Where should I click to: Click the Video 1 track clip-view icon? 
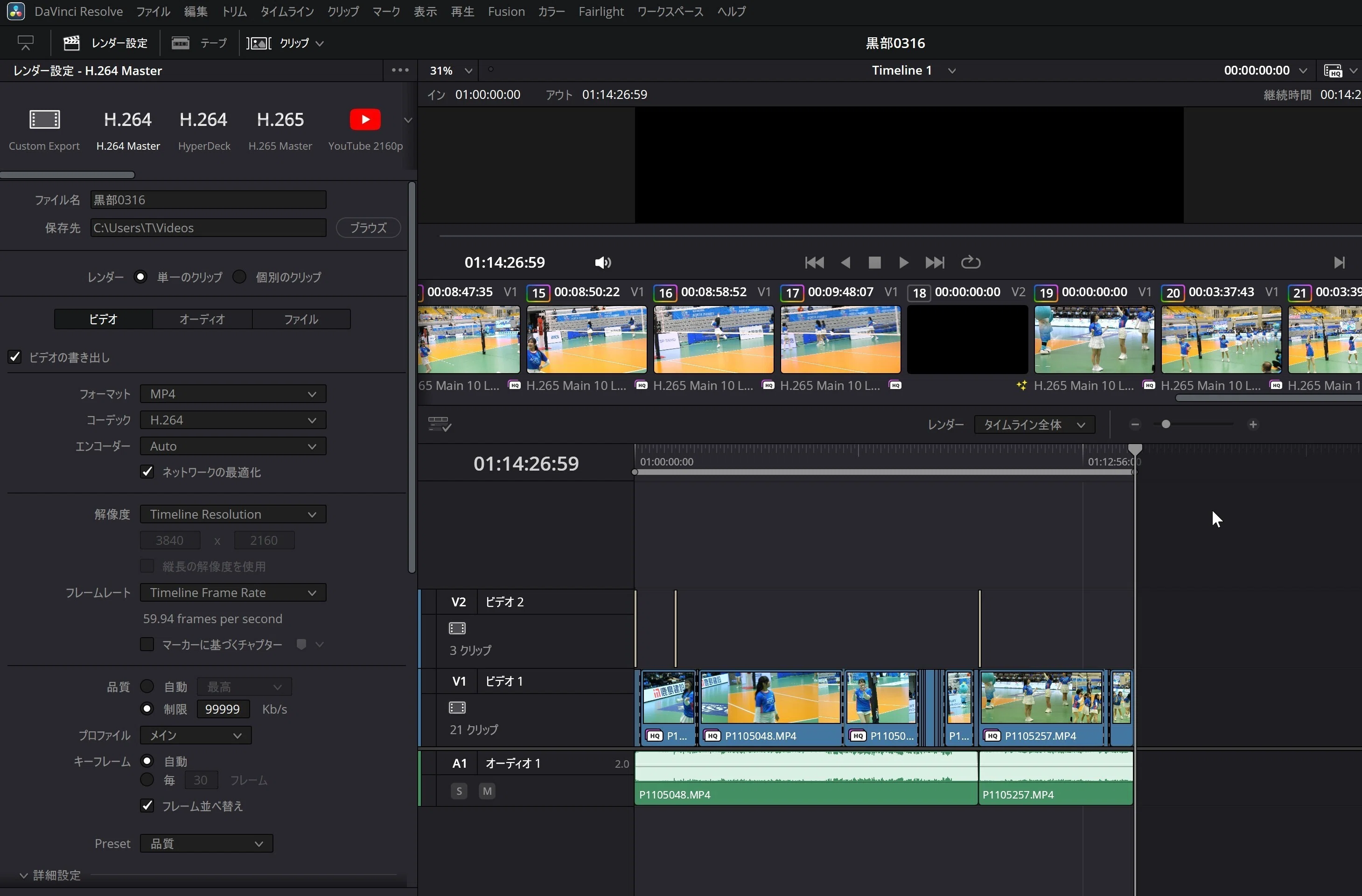point(457,708)
